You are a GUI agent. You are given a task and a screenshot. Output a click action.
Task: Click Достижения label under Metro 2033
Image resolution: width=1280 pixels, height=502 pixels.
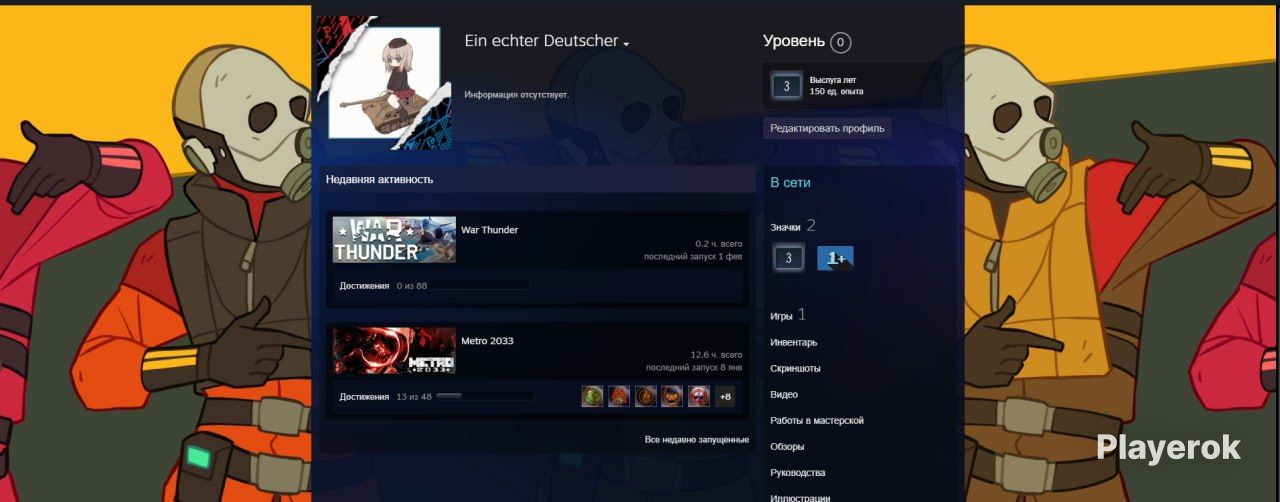coord(364,397)
